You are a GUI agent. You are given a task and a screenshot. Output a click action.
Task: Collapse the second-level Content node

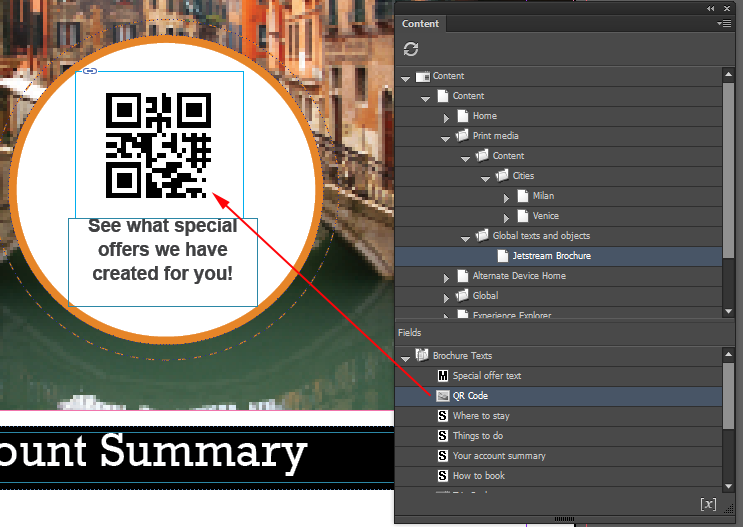(x=425, y=98)
